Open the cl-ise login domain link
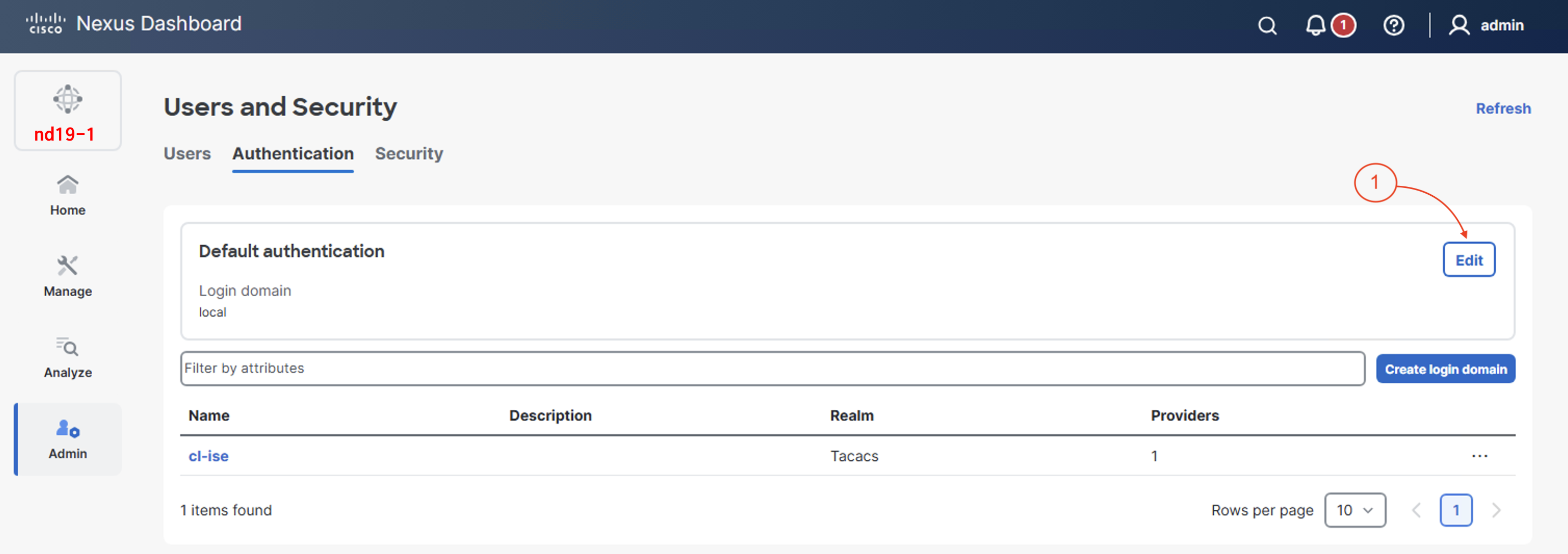Image resolution: width=1568 pixels, height=554 pixels. [208, 457]
